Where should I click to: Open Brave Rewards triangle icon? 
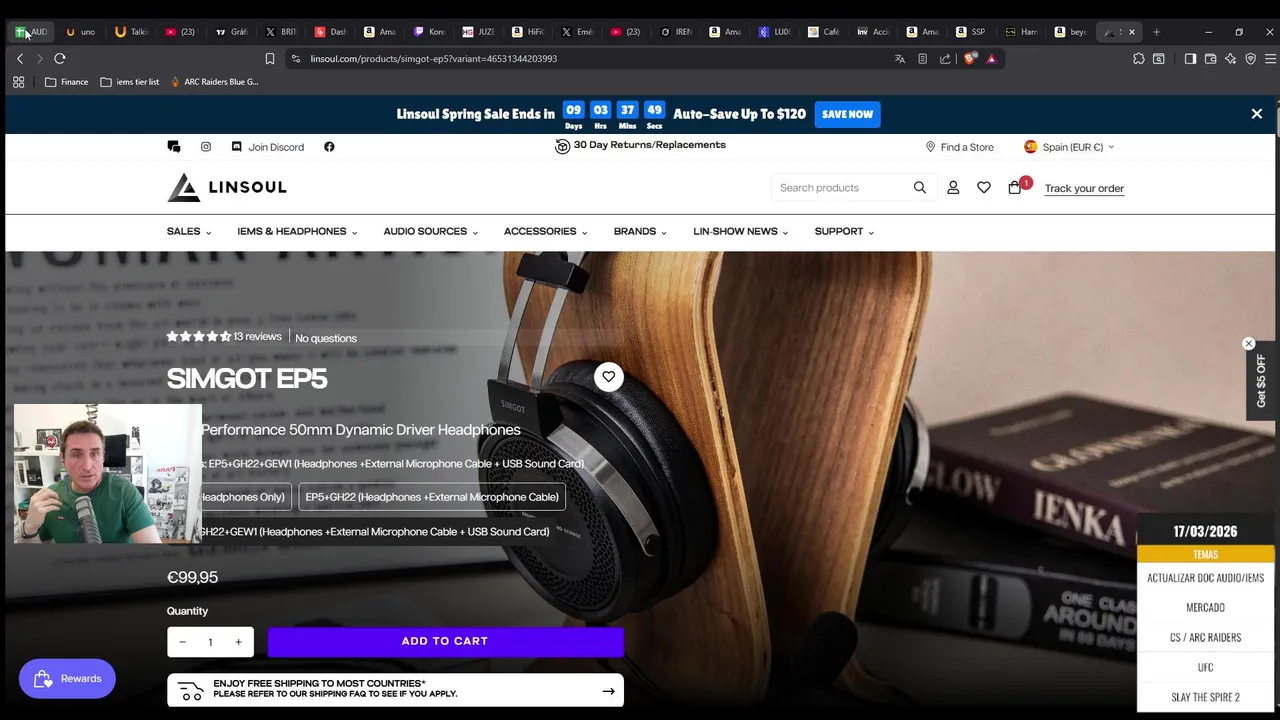coord(991,59)
